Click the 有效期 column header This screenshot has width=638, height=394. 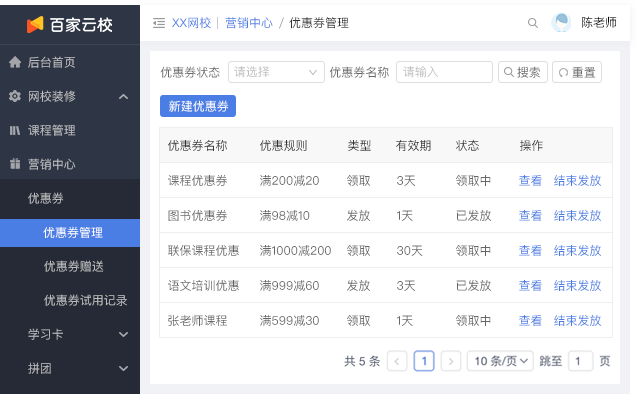[413, 145]
